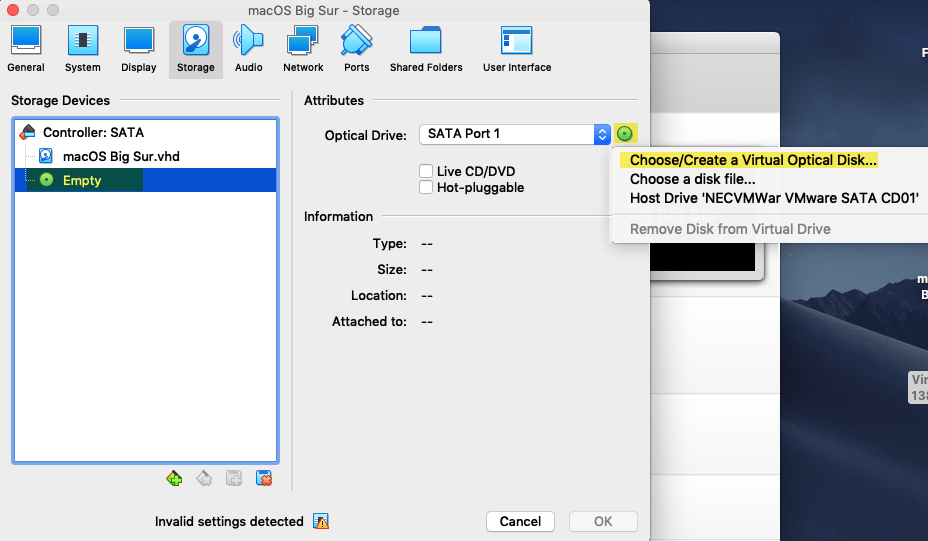Enable the Hot-pluggable checkbox
928x541 pixels.
[426, 187]
